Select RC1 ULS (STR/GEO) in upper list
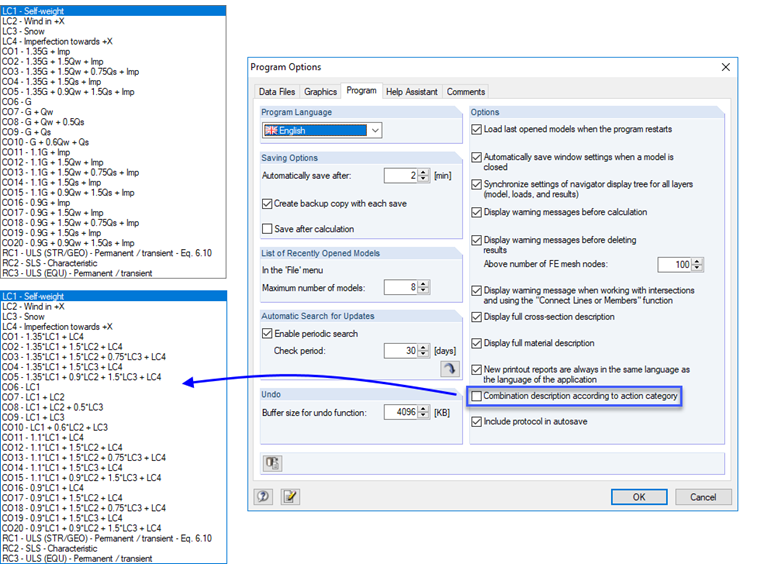 (113, 253)
